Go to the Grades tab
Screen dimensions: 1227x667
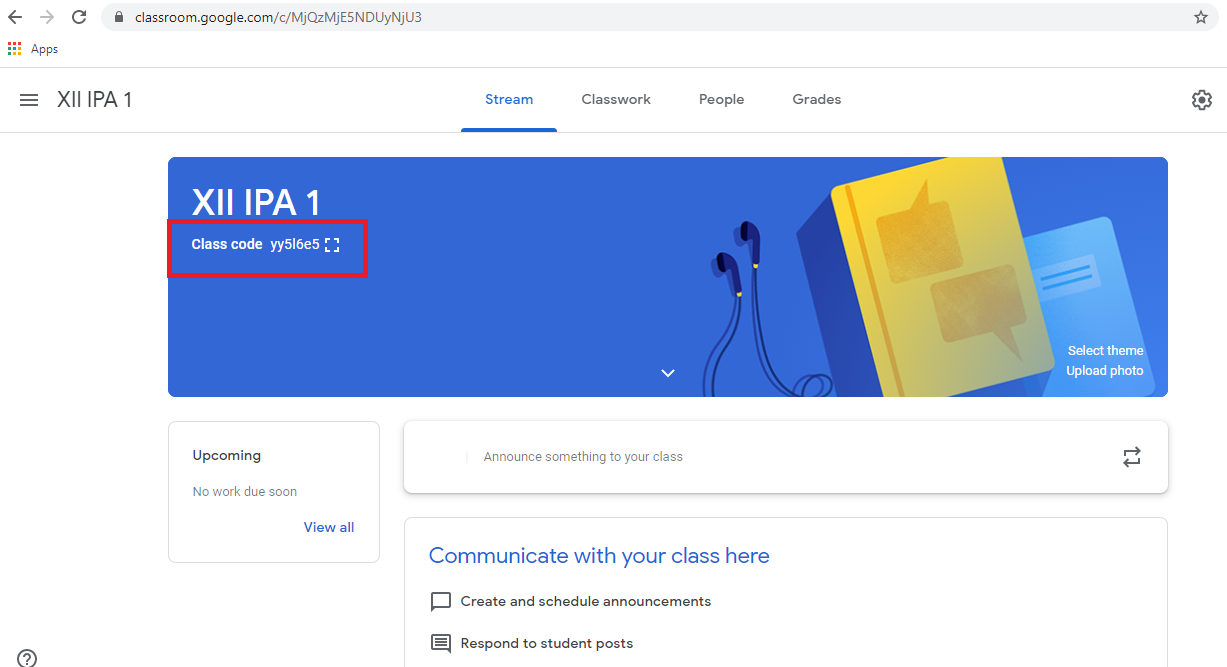click(816, 99)
